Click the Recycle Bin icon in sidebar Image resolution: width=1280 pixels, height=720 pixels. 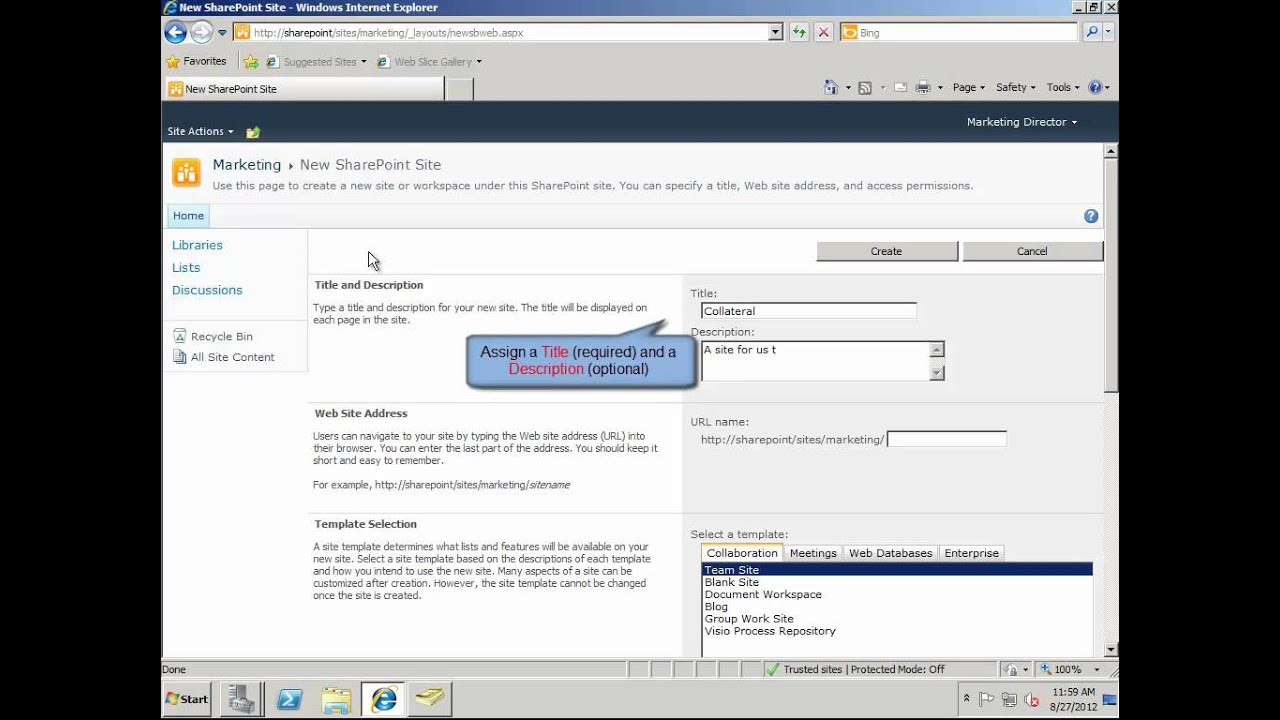(180, 336)
